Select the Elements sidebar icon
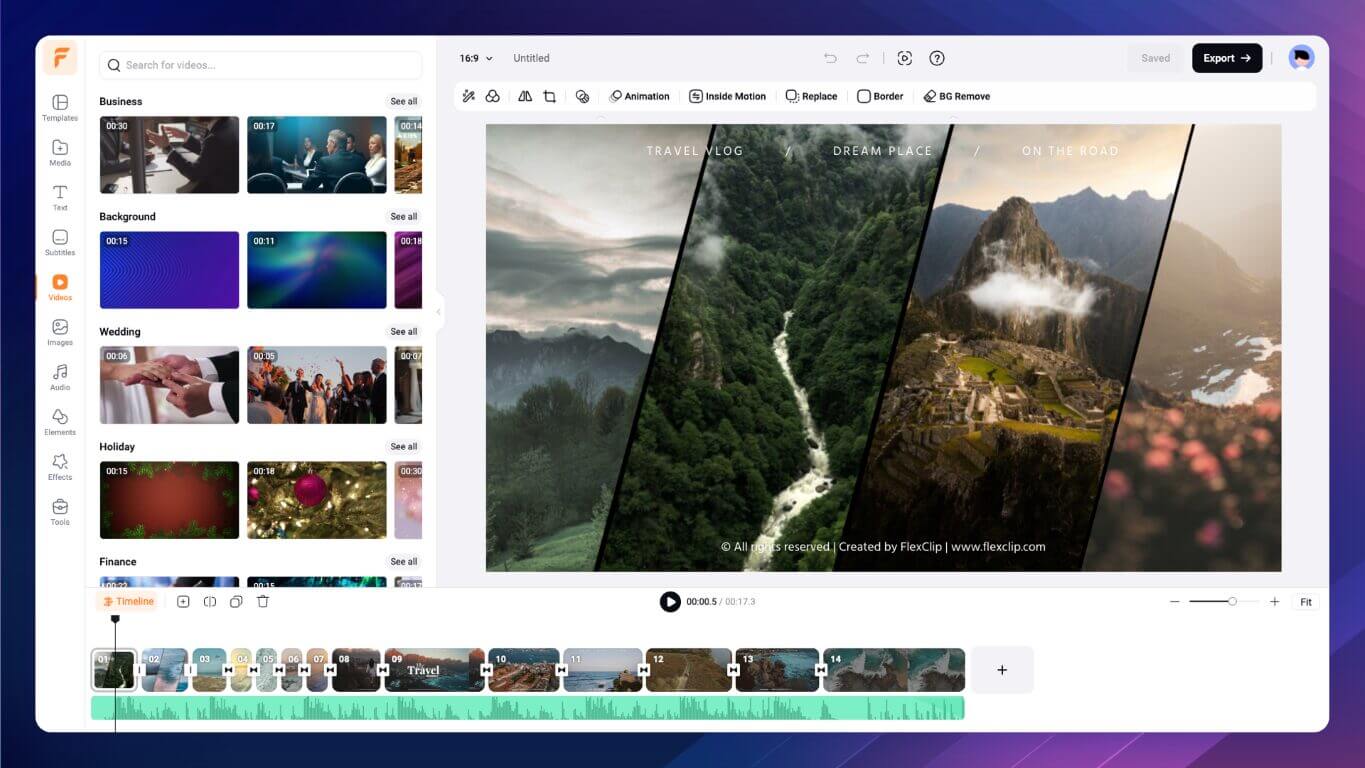 point(60,421)
